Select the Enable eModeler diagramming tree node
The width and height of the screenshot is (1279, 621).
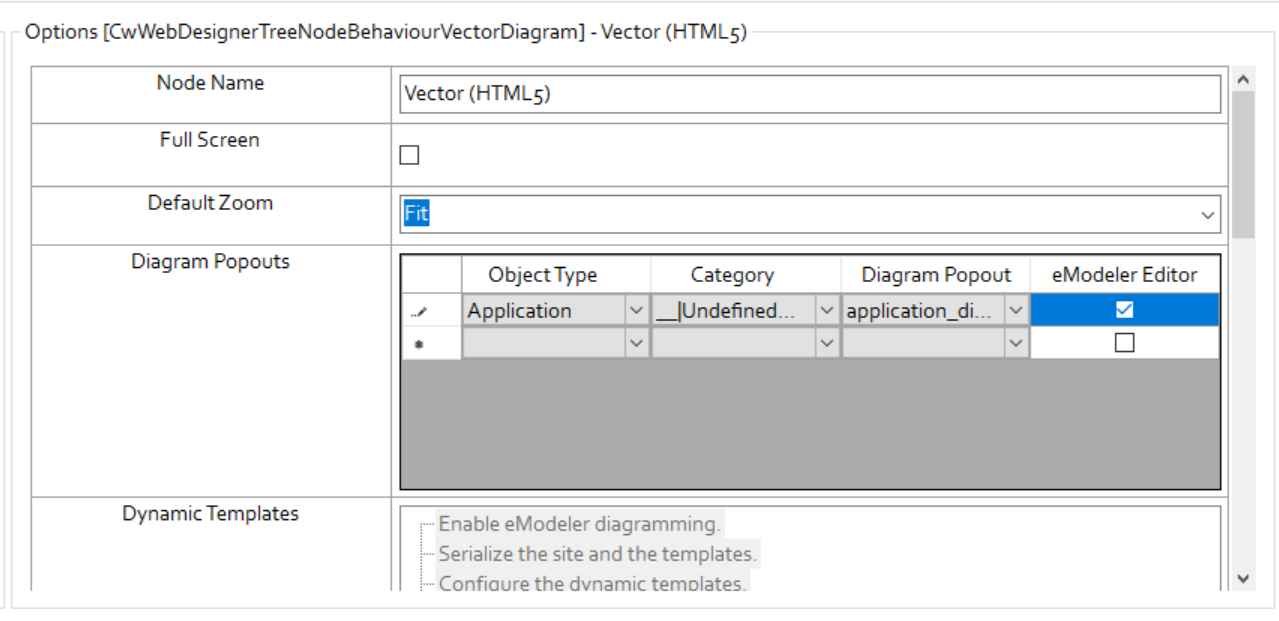[579, 524]
